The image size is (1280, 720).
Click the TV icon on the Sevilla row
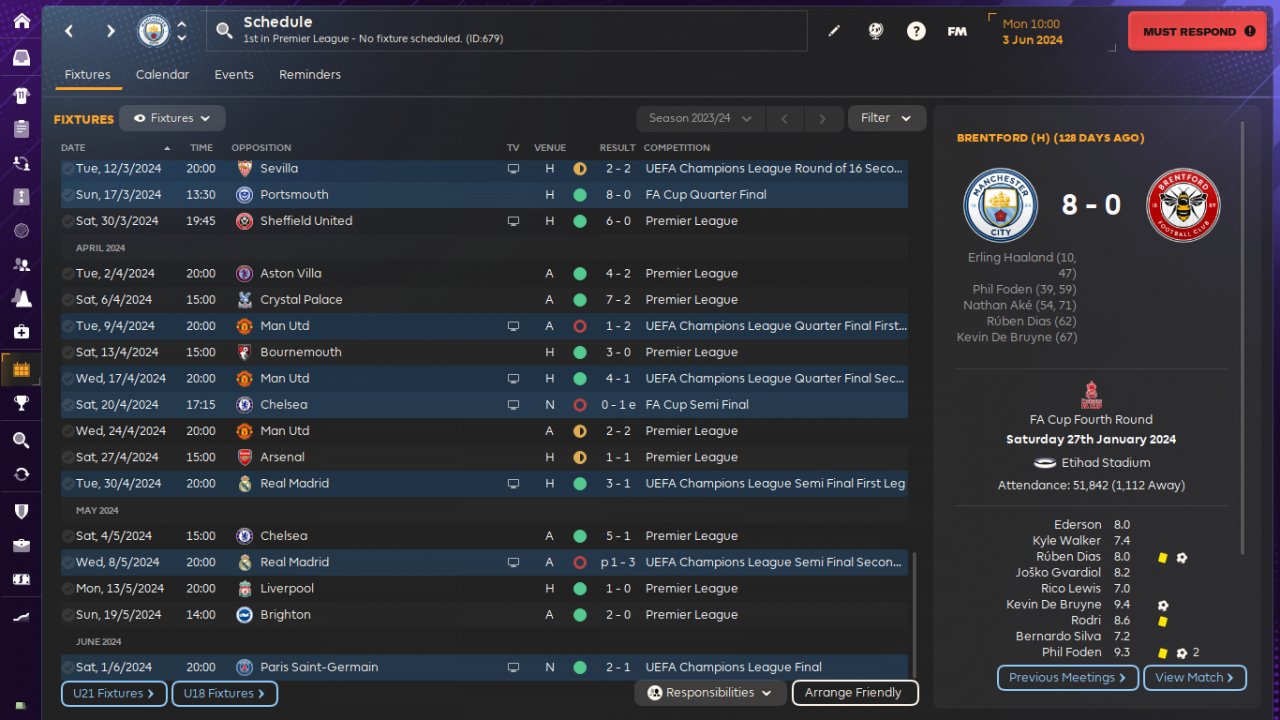point(513,169)
